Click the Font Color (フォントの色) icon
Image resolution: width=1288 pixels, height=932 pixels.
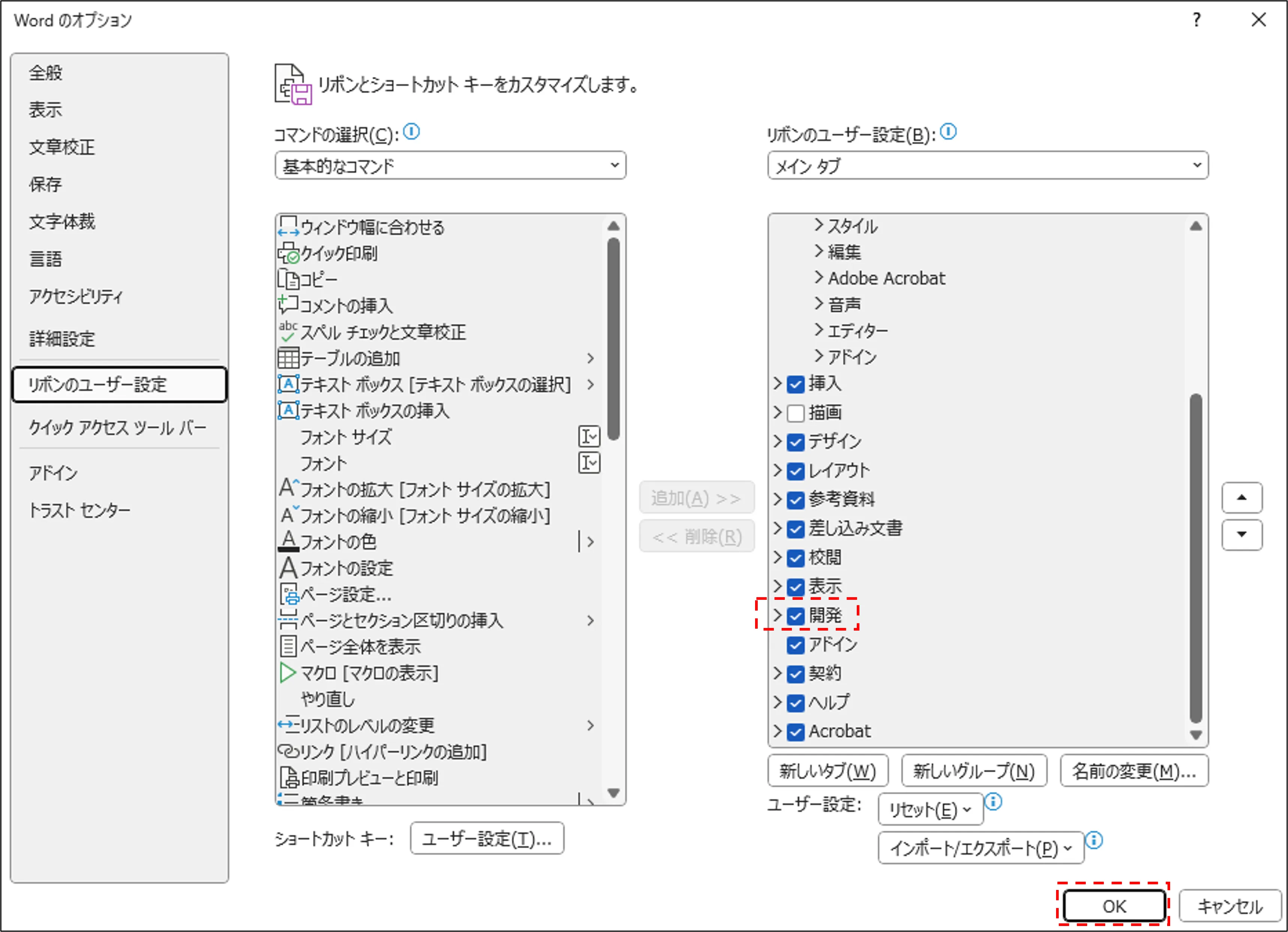(x=289, y=541)
